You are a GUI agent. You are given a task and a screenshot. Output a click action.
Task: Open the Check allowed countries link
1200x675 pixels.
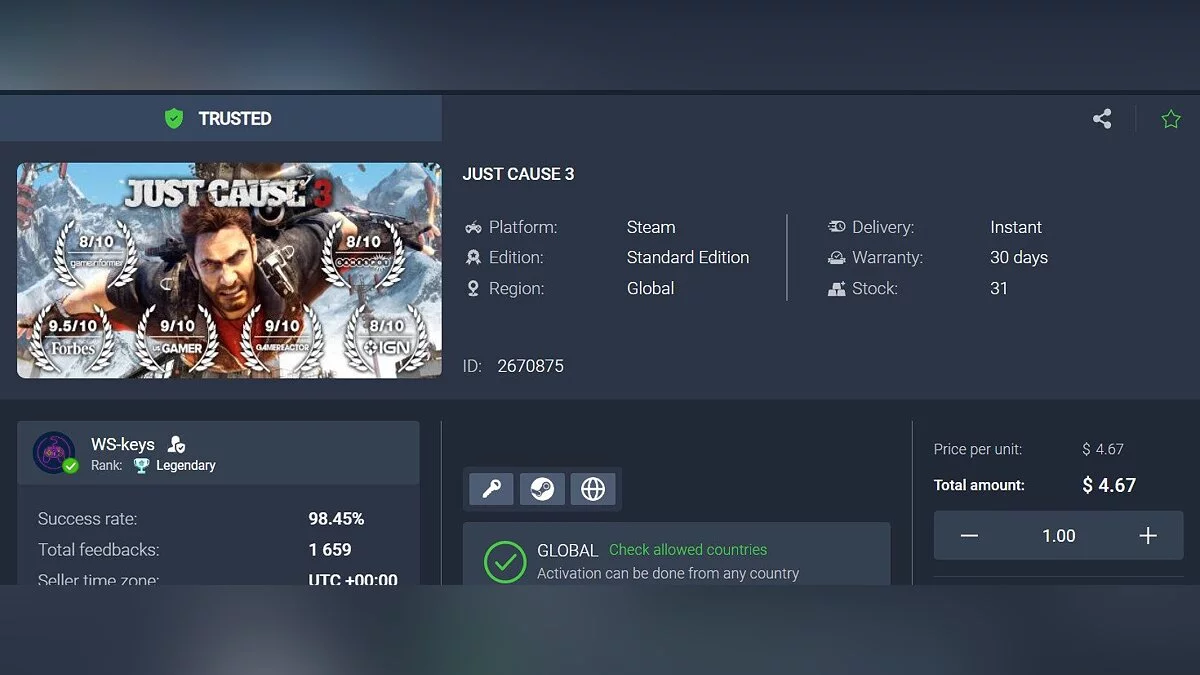tap(688, 550)
